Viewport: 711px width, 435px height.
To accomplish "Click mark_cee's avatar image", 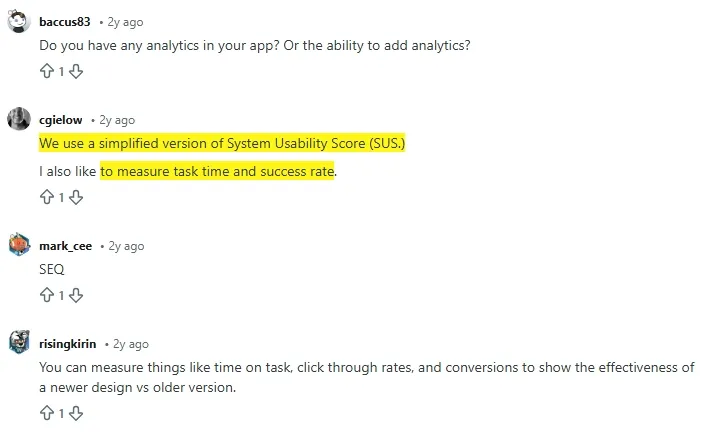I will click(19, 245).
